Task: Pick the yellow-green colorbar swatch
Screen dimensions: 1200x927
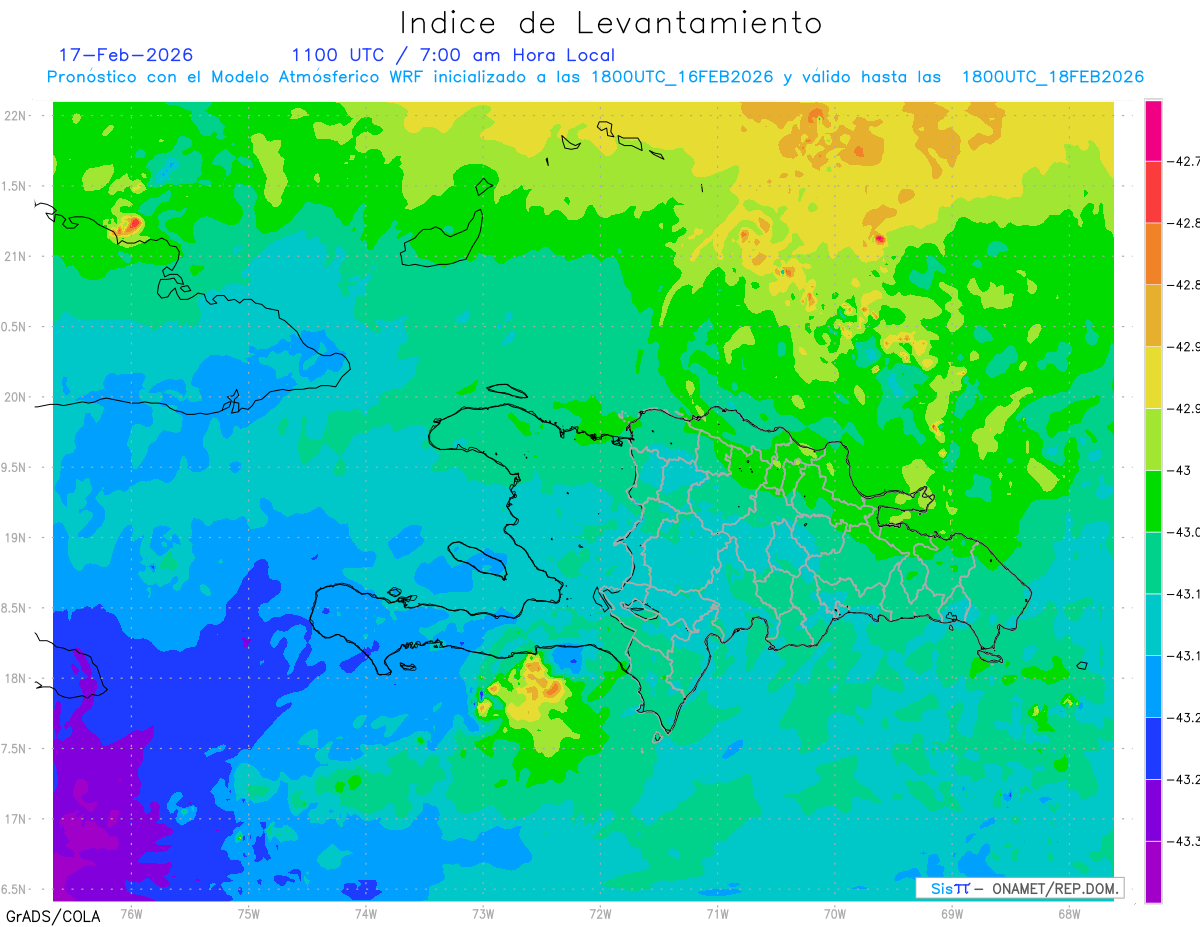Action: (x=1153, y=439)
